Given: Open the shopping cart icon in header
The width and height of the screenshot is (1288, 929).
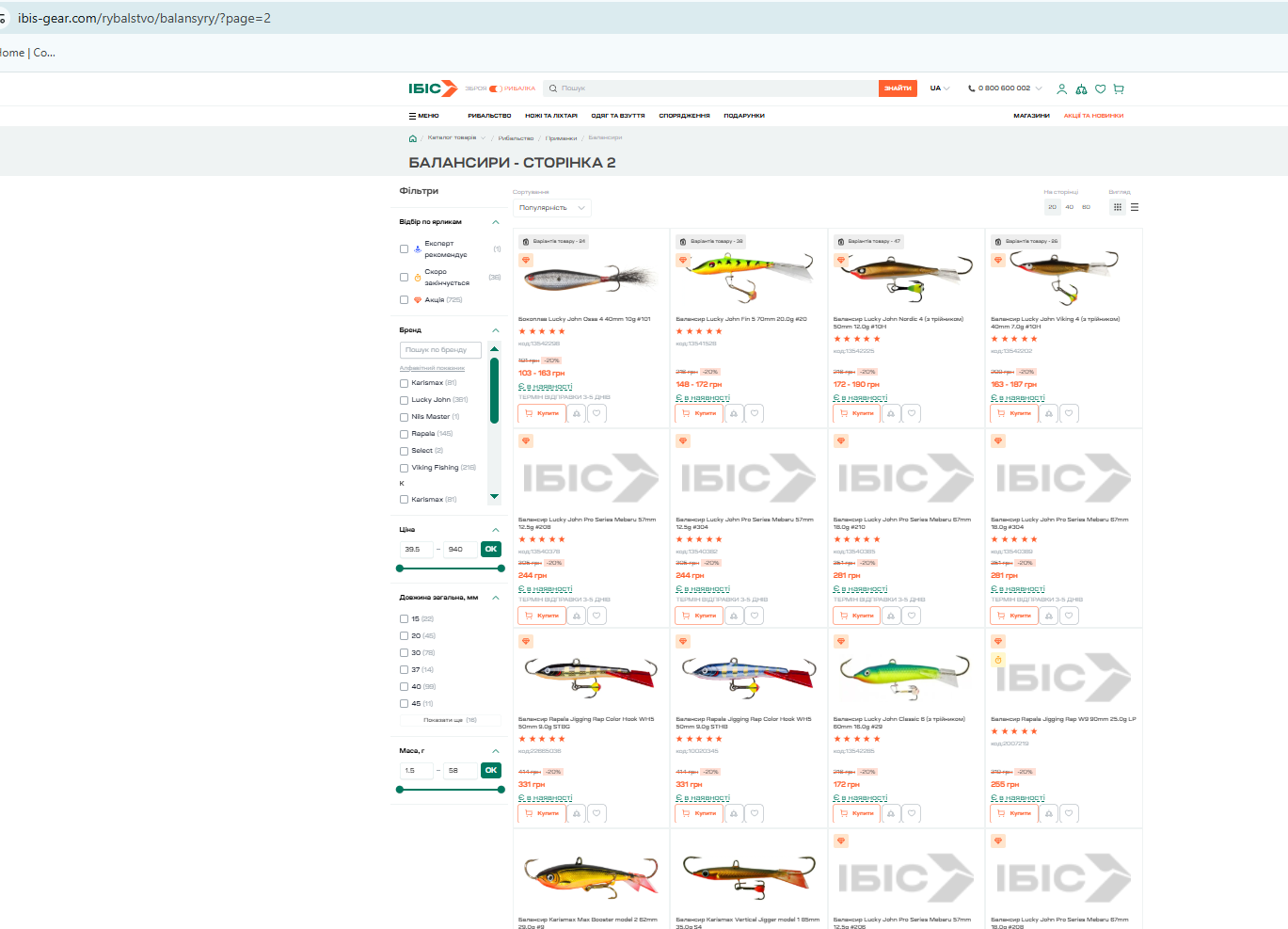Looking at the screenshot, I should pos(1119,88).
